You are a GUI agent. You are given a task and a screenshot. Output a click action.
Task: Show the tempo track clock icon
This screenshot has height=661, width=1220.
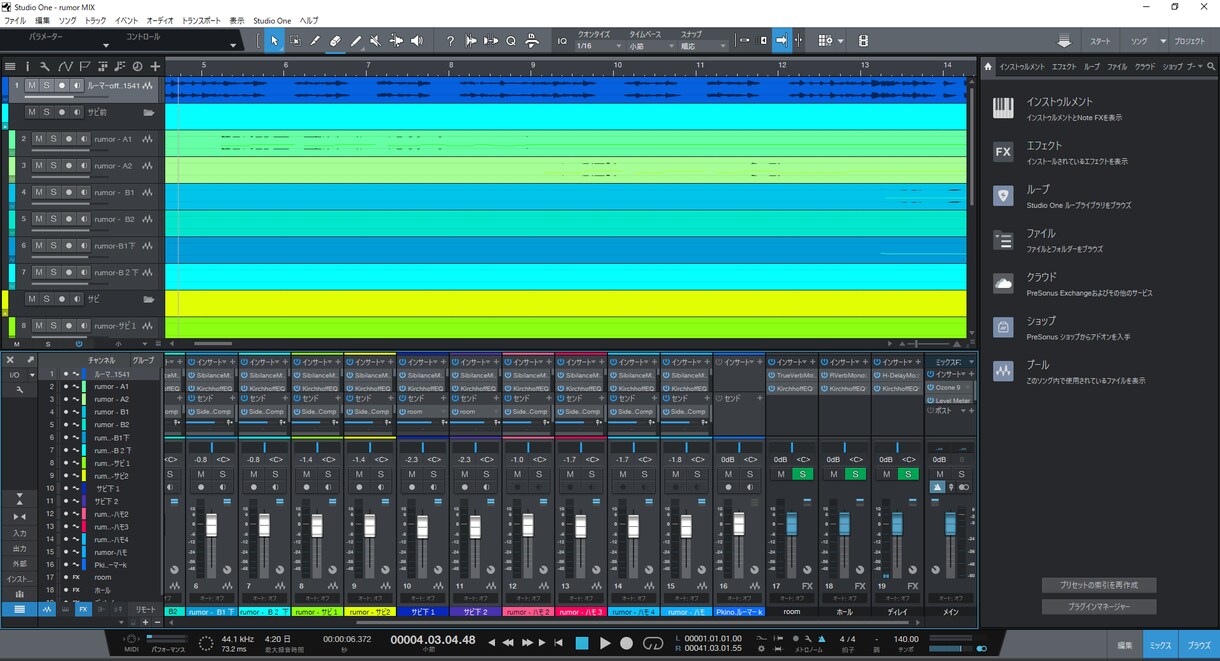[x=137, y=67]
